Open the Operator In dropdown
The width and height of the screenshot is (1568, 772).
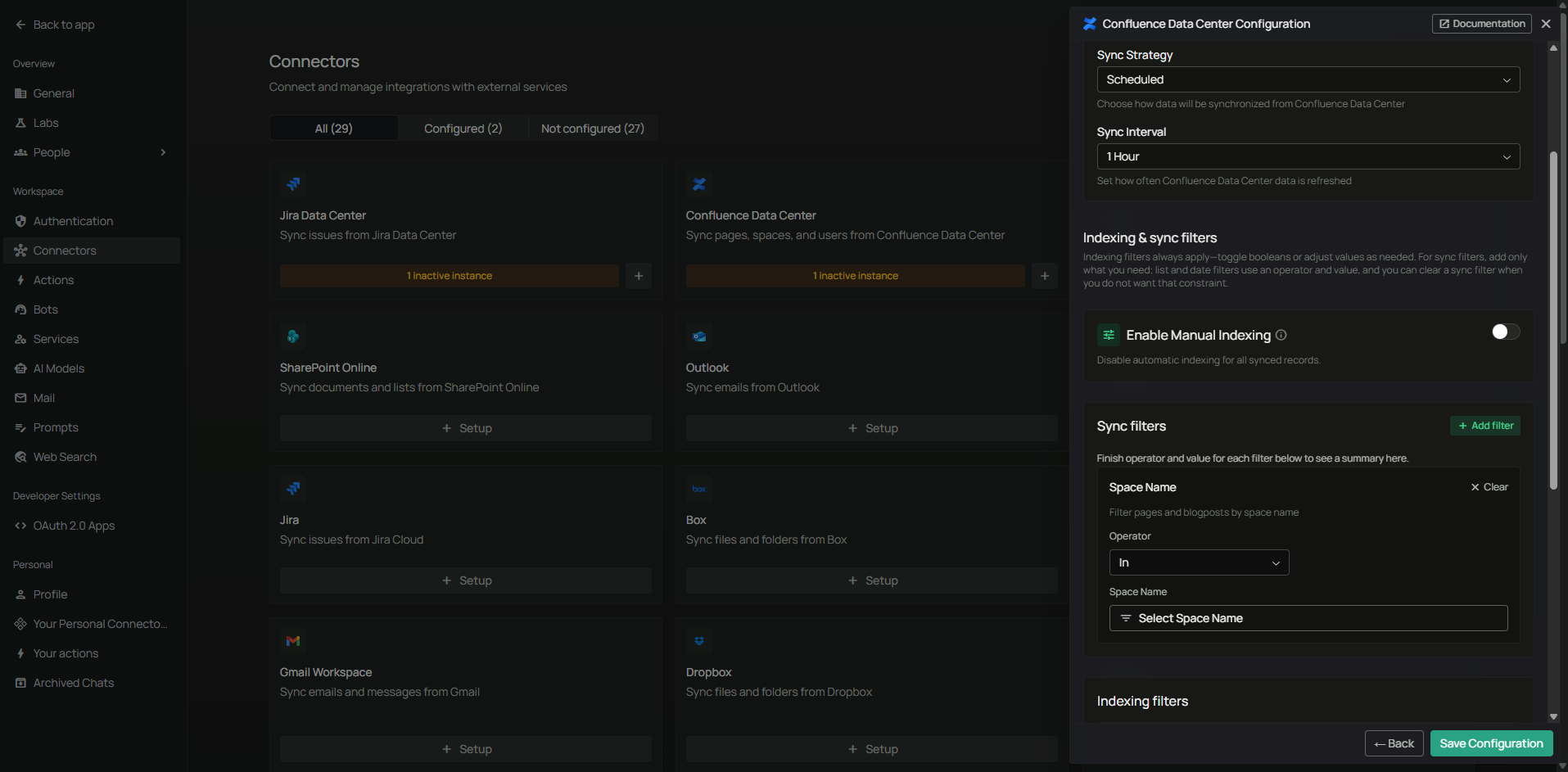point(1199,562)
